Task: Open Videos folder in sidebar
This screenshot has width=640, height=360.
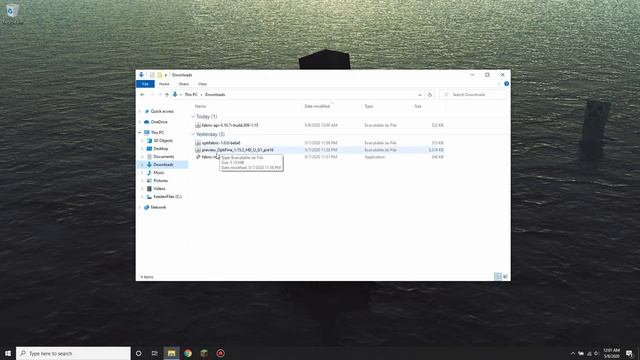Action: (x=159, y=189)
